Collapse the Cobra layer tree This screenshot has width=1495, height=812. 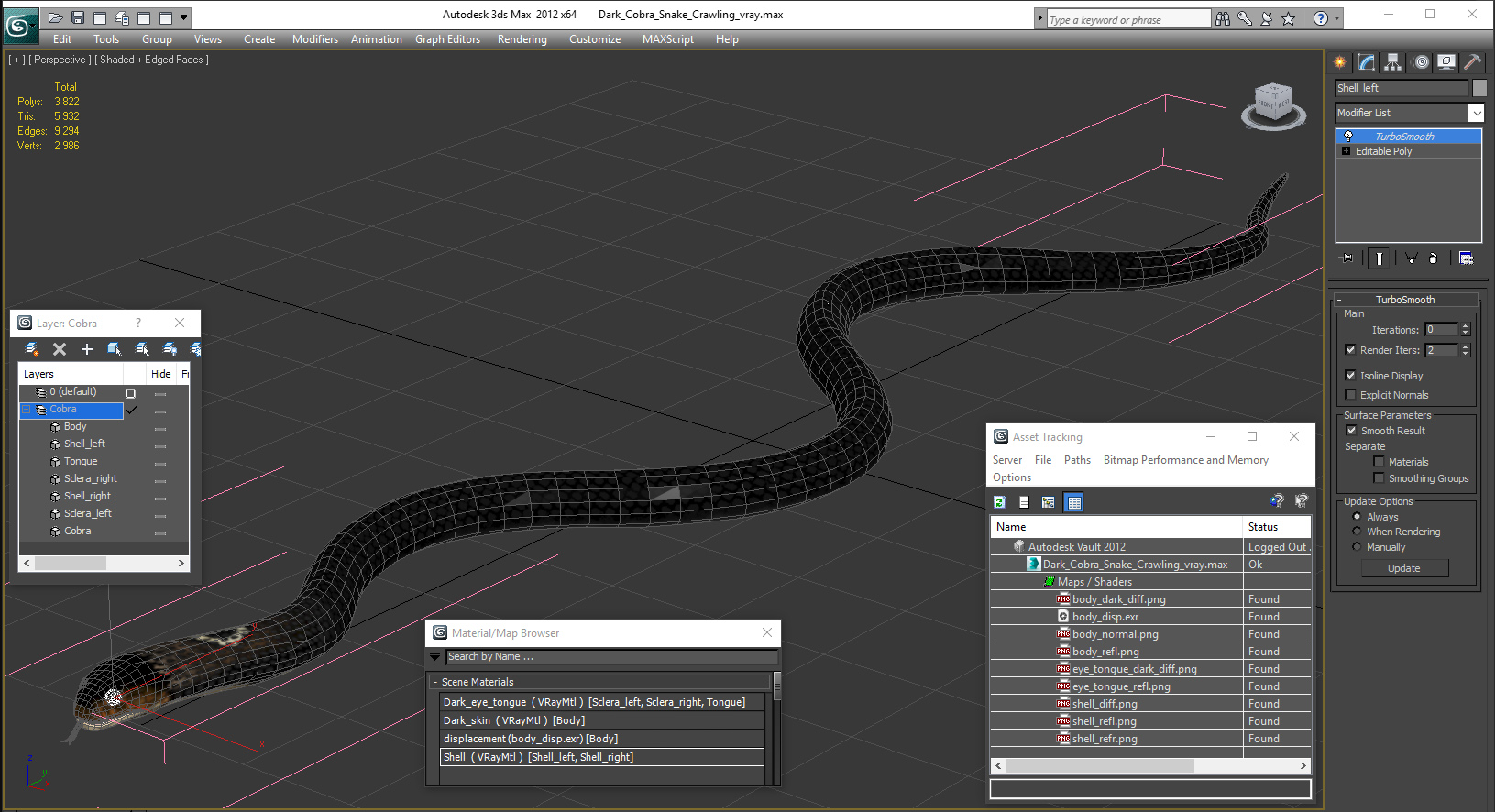(x=27, y=410)
